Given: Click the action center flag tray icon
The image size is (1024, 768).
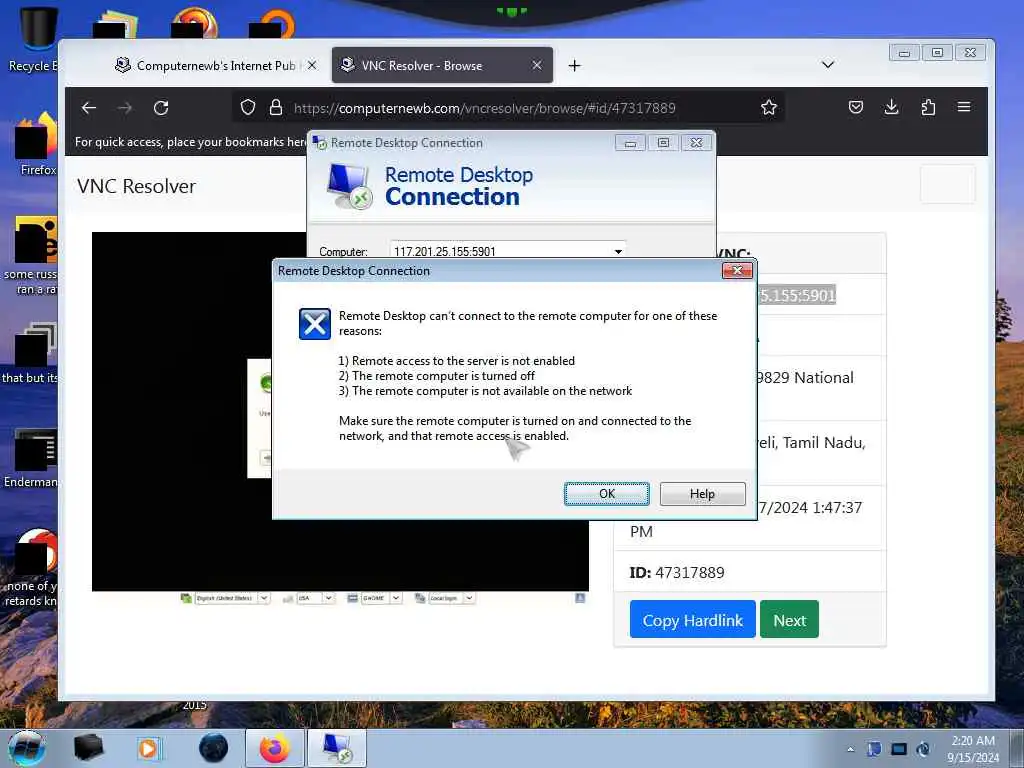Looking at the screenshot, I should point(874,749).
